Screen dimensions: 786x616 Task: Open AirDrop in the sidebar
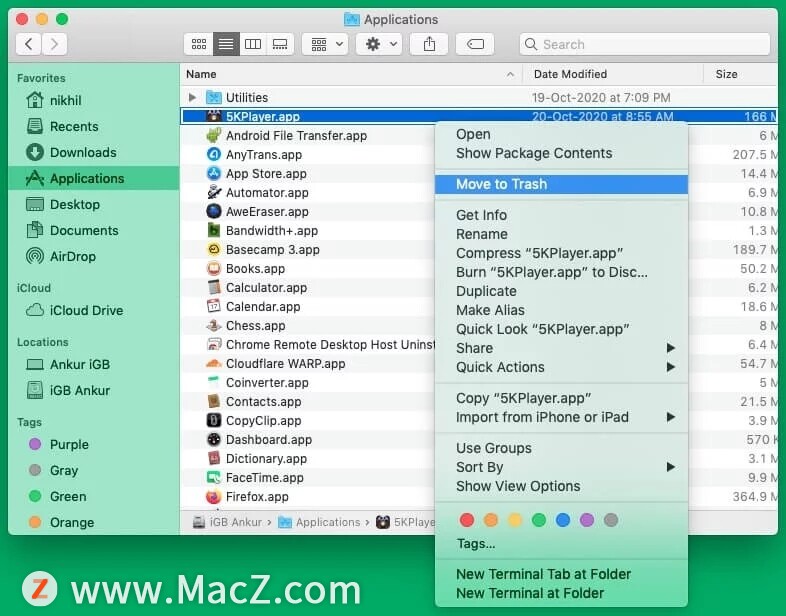point(93,257)
